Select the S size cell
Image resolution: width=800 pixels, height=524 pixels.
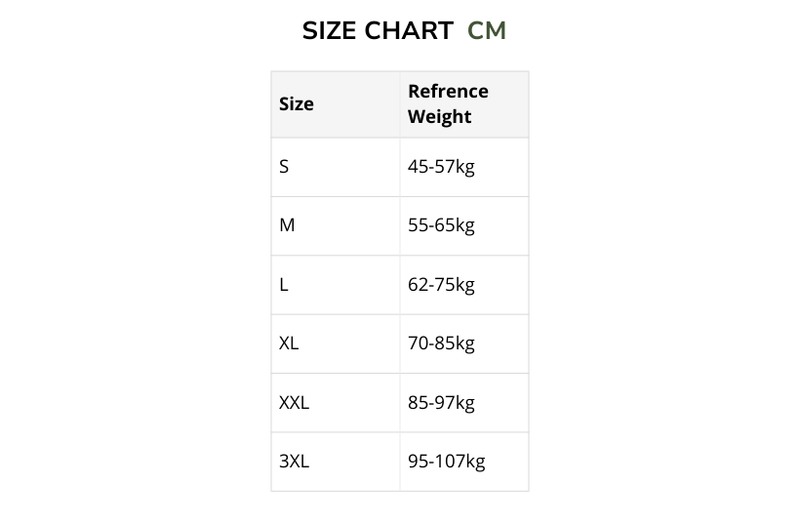tap(284, 167)
